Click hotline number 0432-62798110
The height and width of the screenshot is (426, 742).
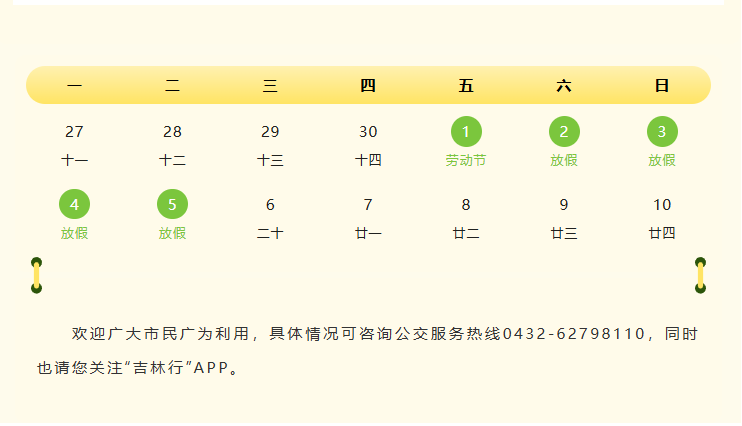574,334
